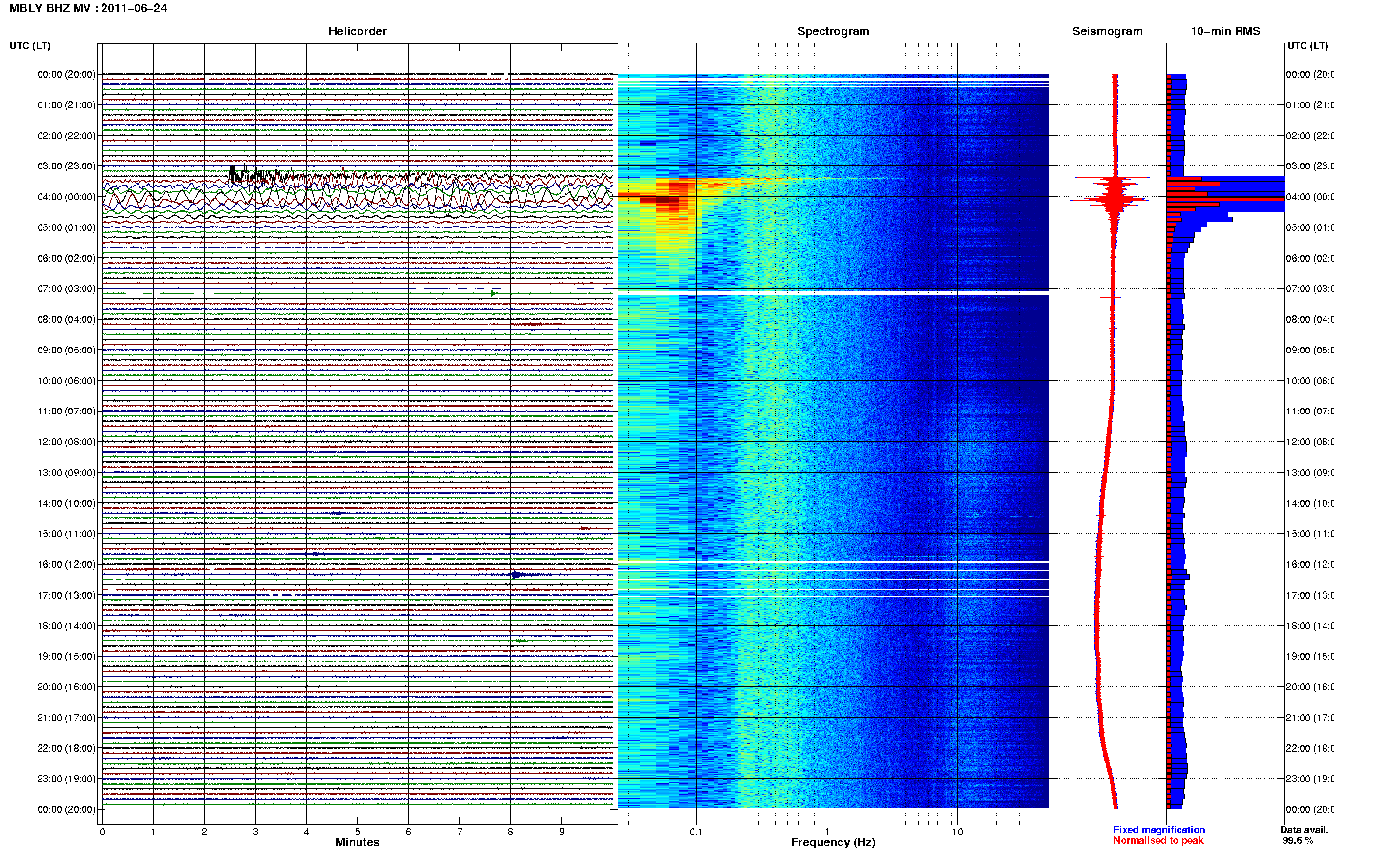Click the "99.6 %" availability value
The height and width of the screenshot is (868, 1389).
click(x=1297, y=841)
